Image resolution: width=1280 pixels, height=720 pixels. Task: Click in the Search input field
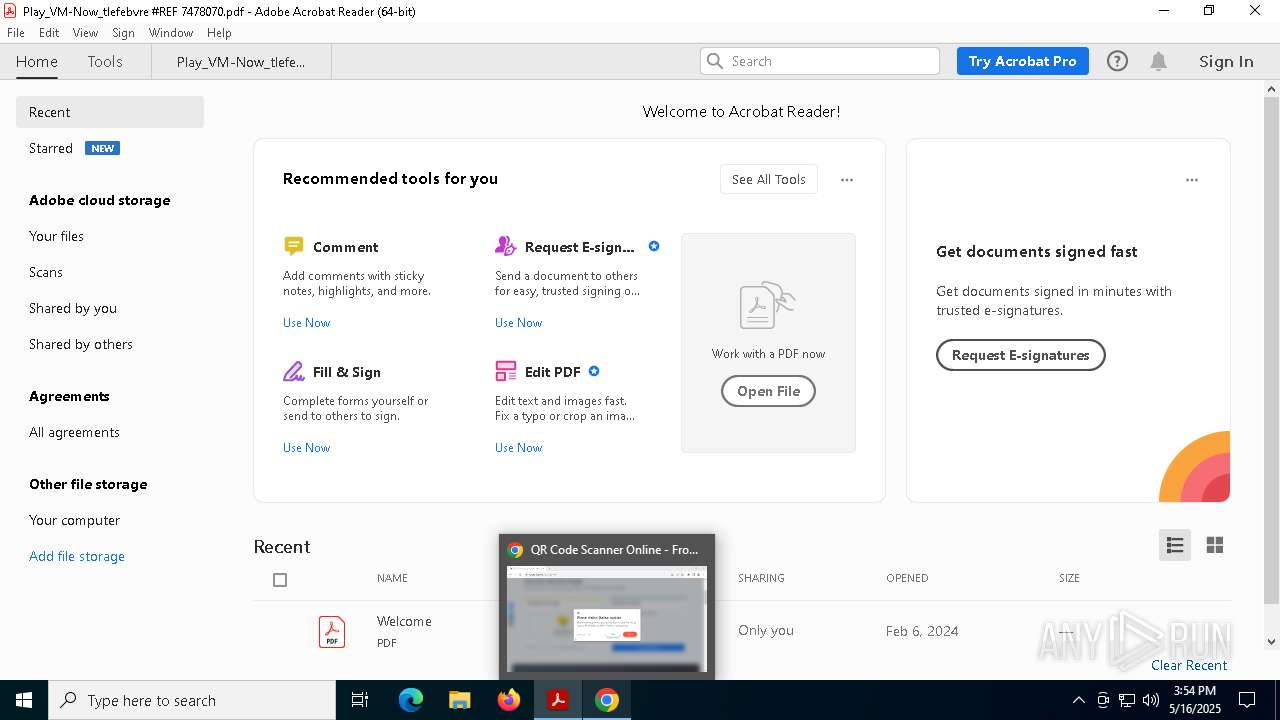pos(820,61)
